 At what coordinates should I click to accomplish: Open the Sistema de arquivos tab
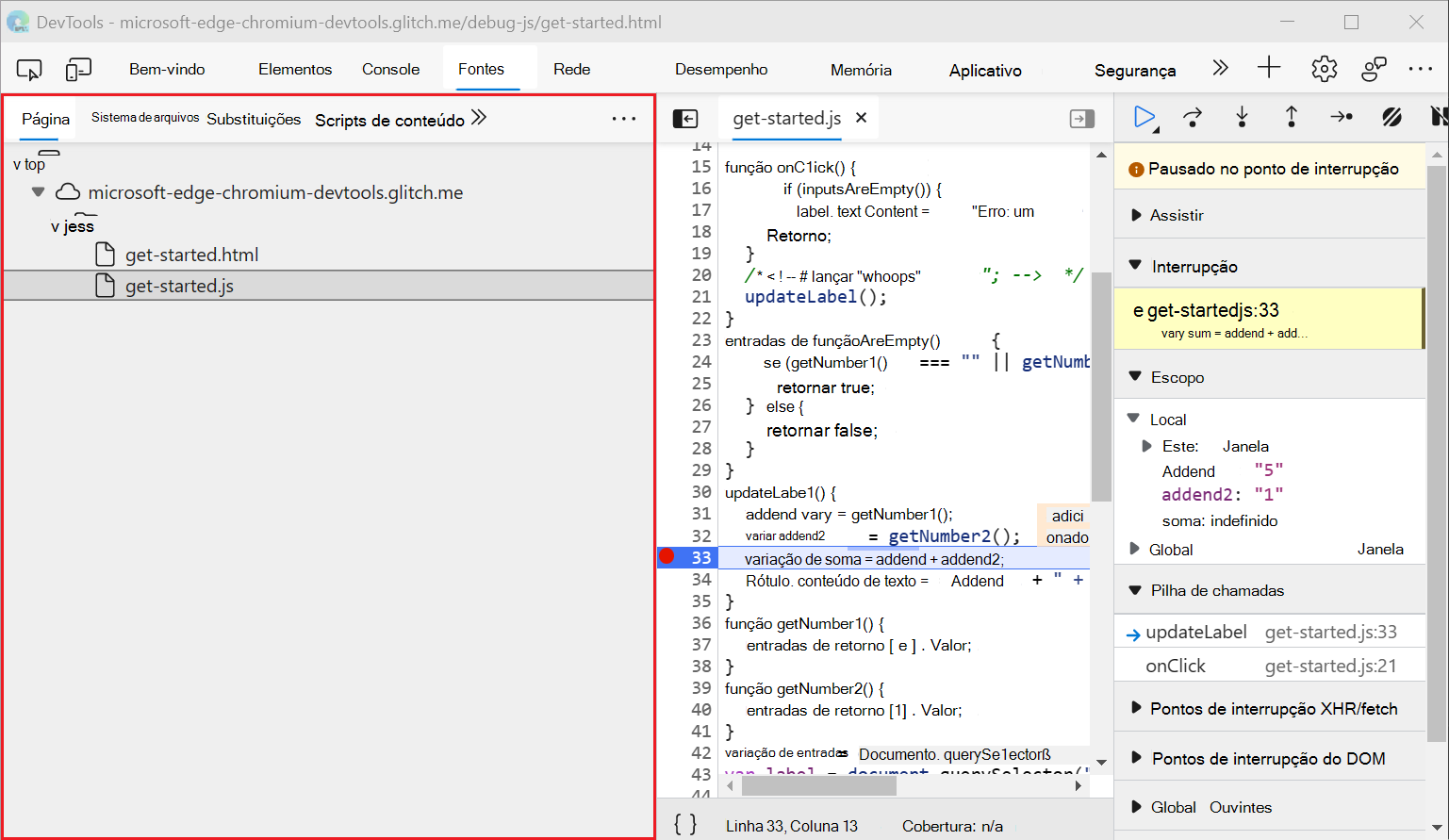click(145, 118)
